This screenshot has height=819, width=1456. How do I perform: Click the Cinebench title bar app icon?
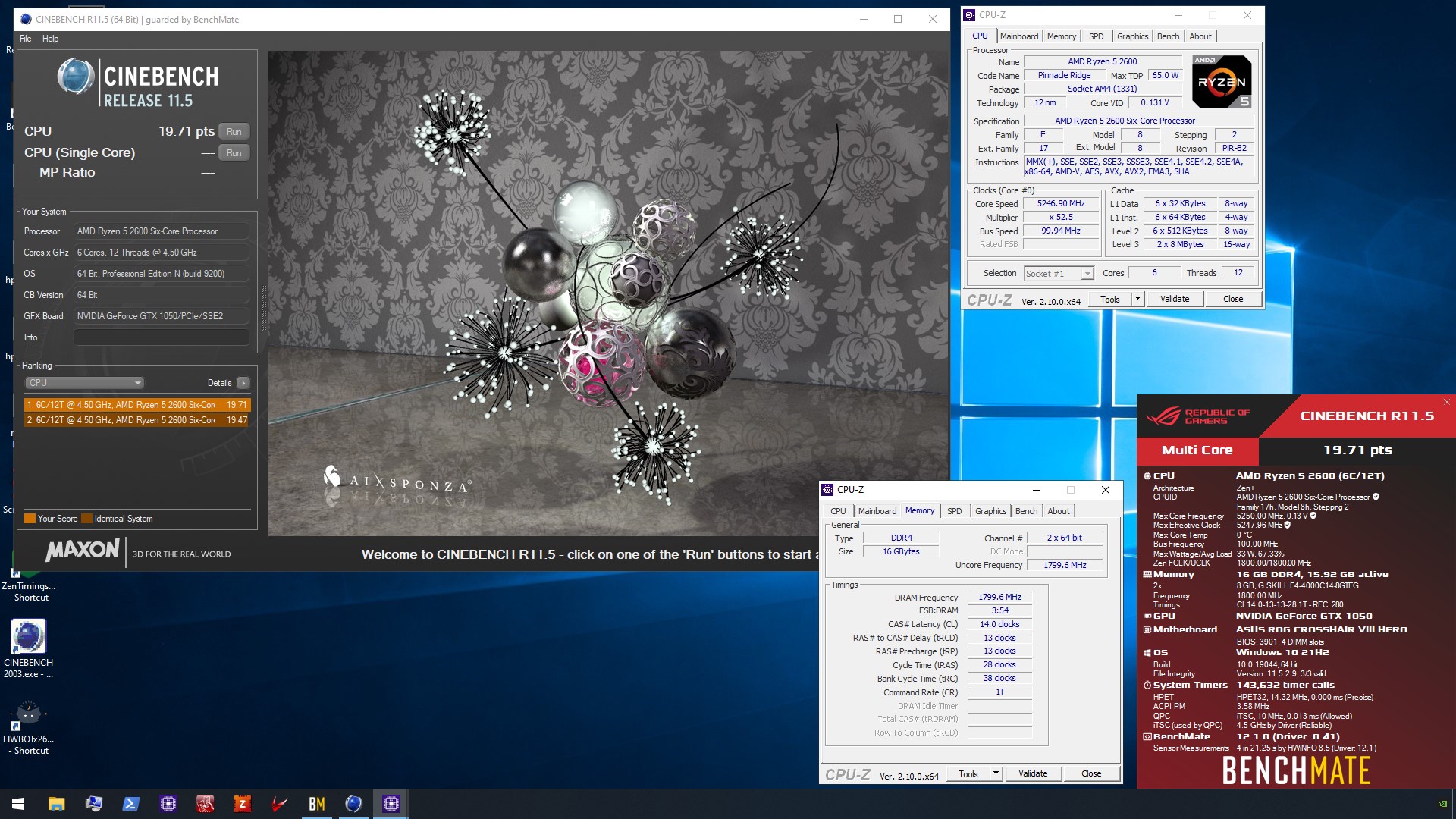click(x=26, y=19)
